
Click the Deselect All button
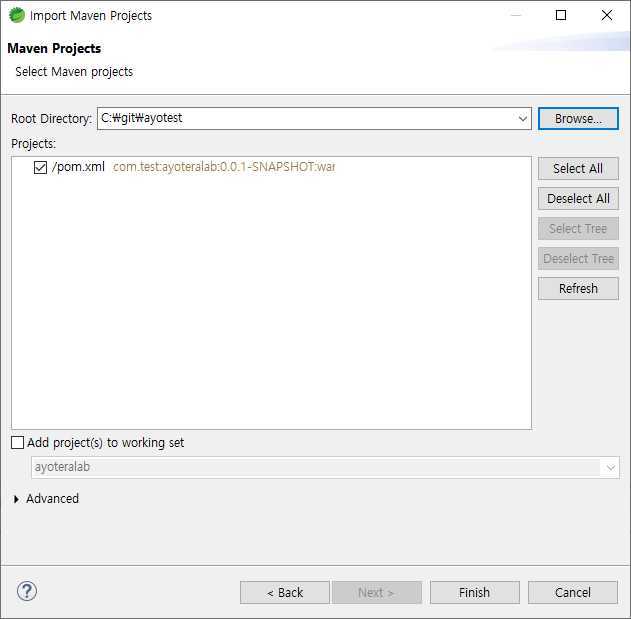click(578, 198)
